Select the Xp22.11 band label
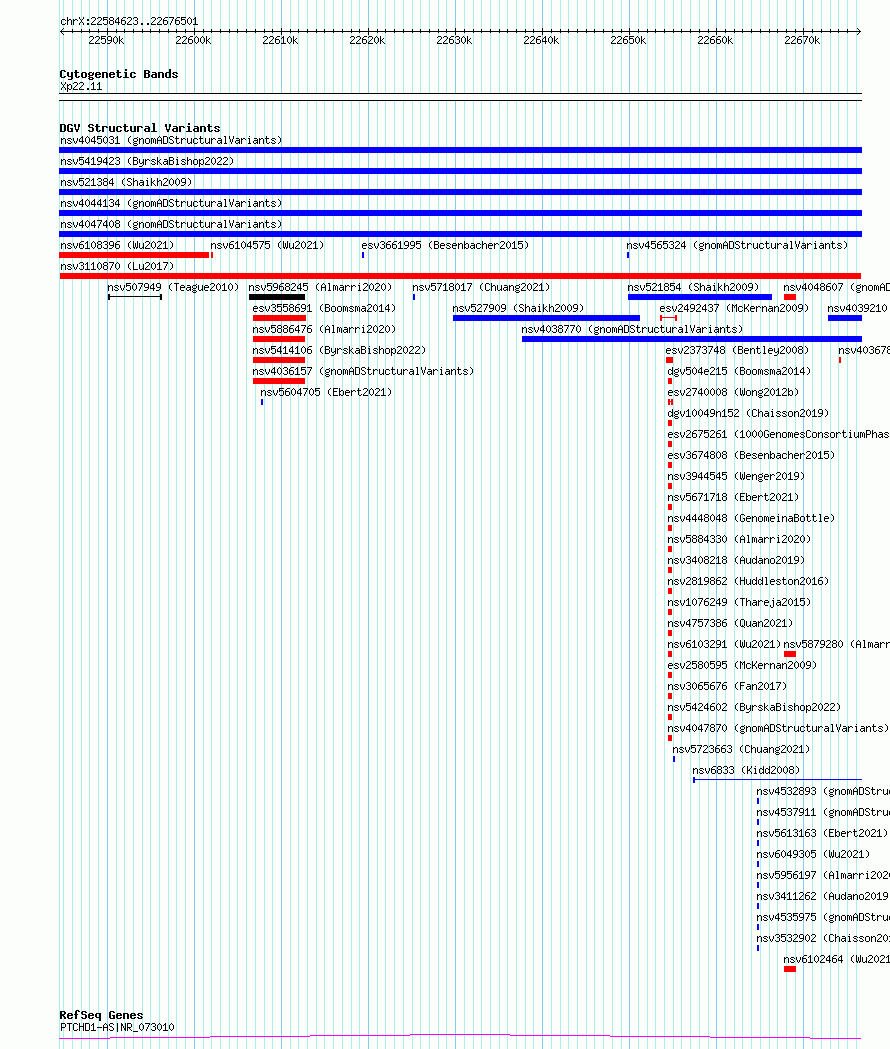The image size is (890, 1049). [x=81, y=86]
